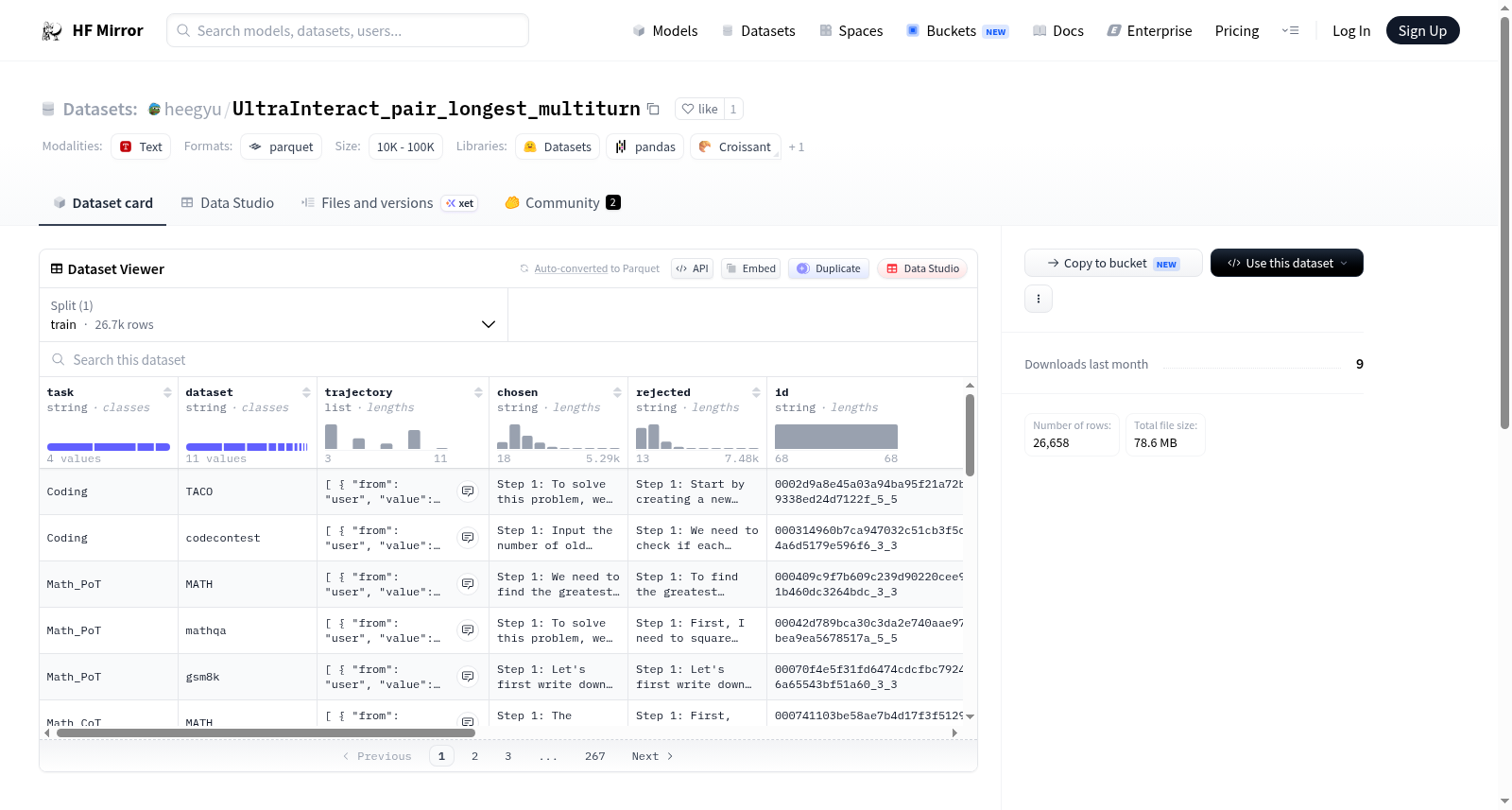This screenshot has width=1512, height=810.
Task: Sort by the task column arrows
Action: [x=167, y=392]
